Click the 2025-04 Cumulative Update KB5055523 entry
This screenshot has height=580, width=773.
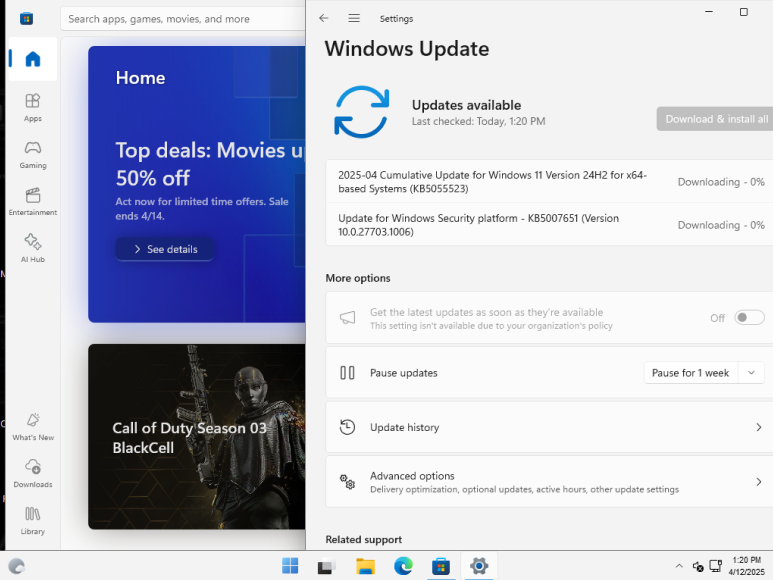(x=549, y=181)
